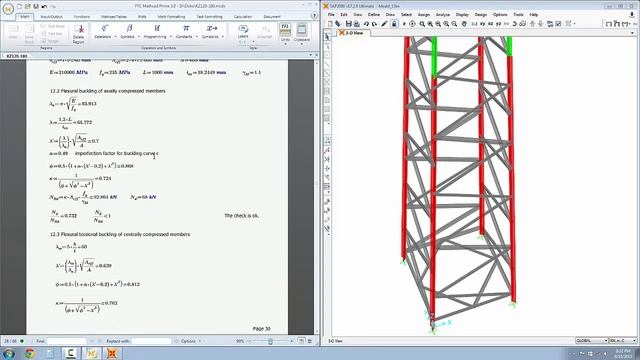Open the Mathcad application menu button
The height and width of the screenshot is (360, 640).
(8, 9)
